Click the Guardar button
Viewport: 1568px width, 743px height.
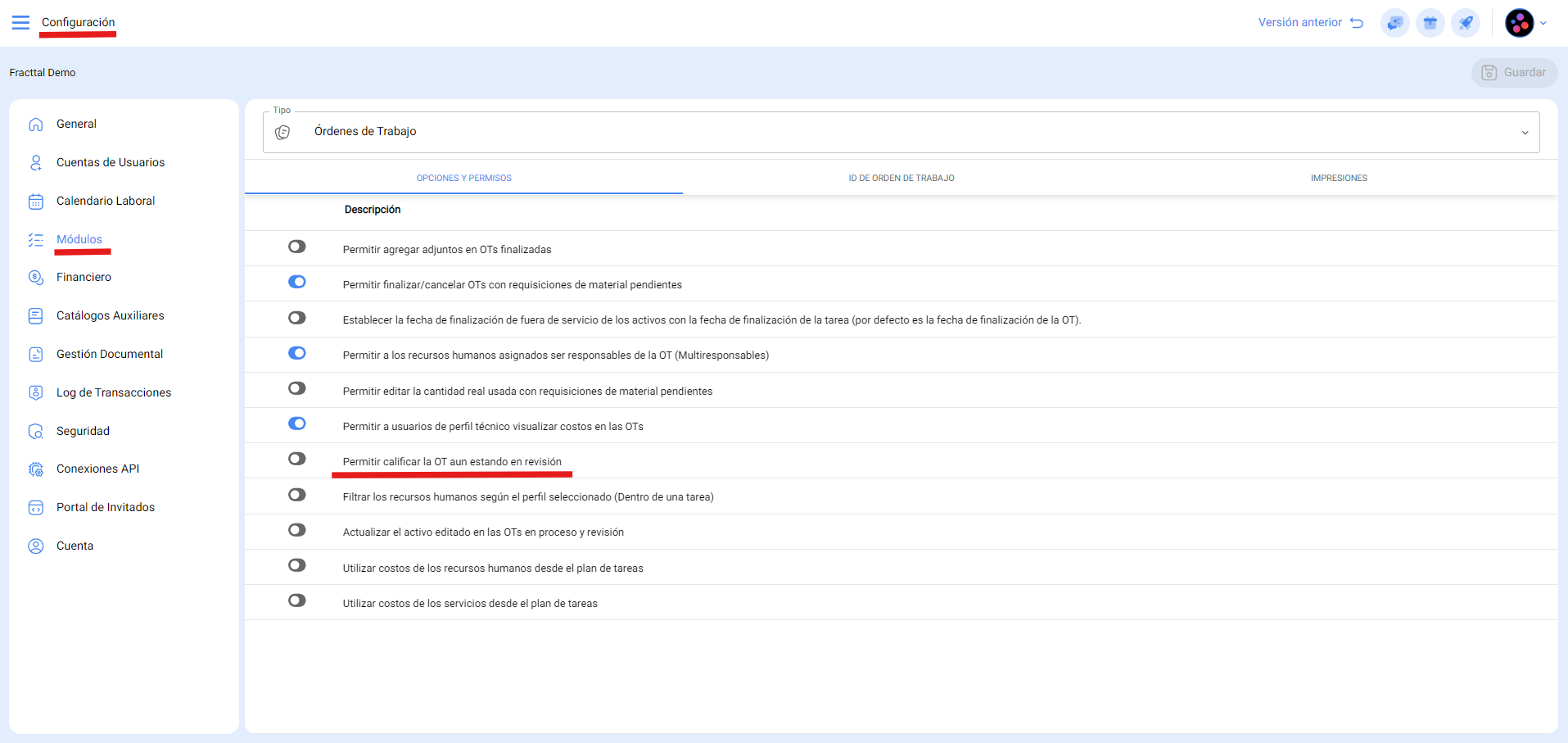pos(1514,72)
